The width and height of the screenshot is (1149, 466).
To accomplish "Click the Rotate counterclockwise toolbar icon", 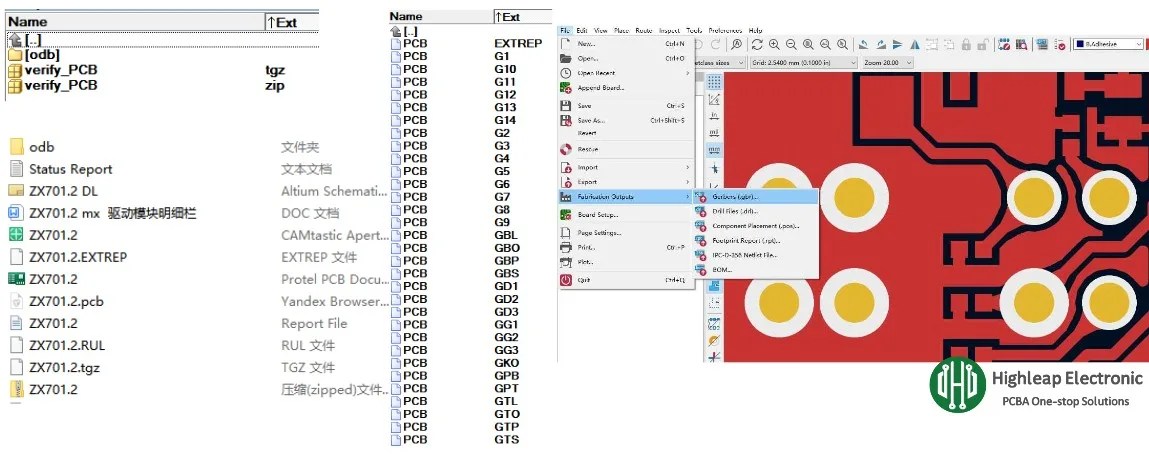I will (863, 45).
